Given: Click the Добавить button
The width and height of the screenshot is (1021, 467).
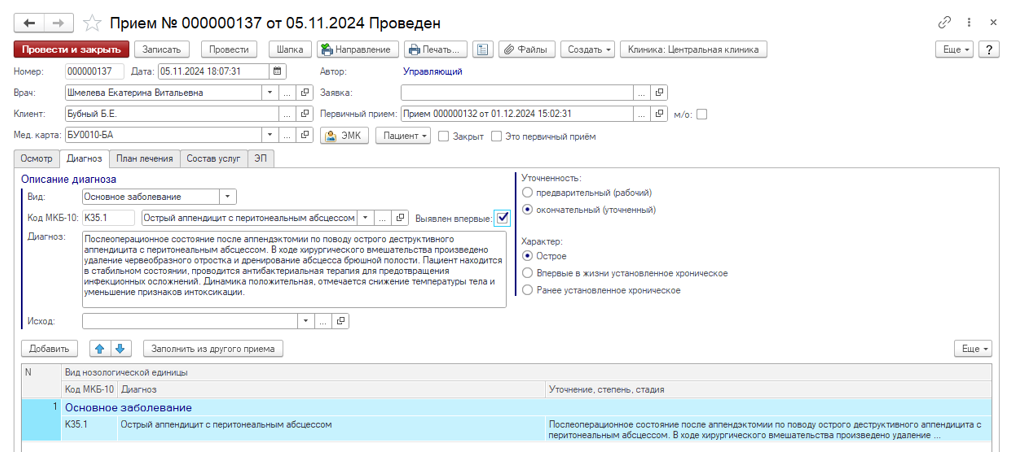Looking at the screenshot, I should (49, 348).
